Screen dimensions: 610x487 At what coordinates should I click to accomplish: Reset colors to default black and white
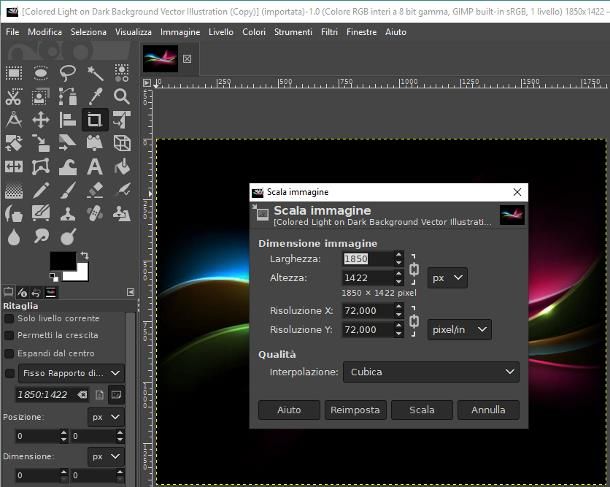coord(54,277)
